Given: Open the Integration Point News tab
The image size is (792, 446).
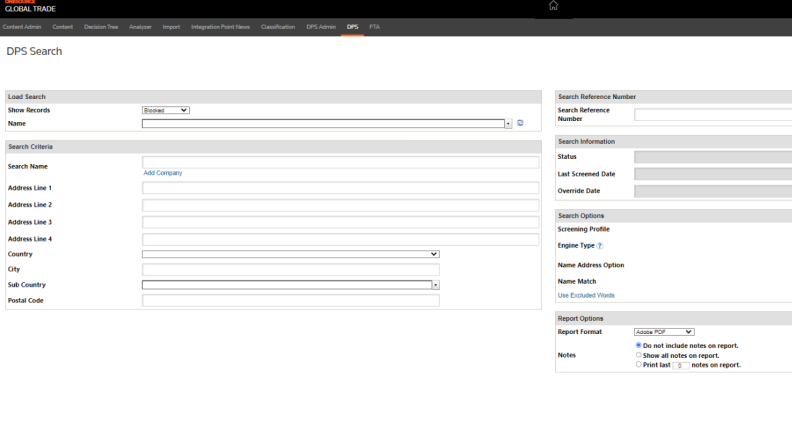Looking at the screenshot, I should click(220, 26).
